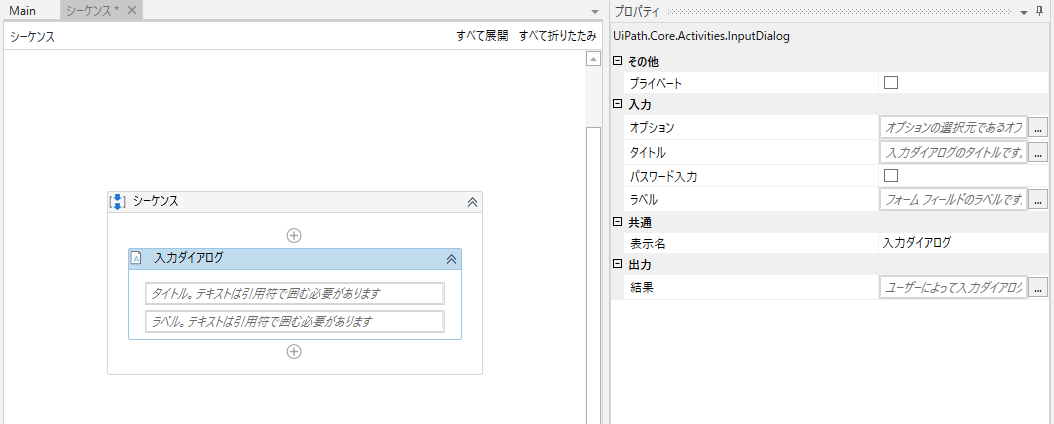Viewport: 1054px width, 424px height.
Task: Collapse the 共通 property section
Action: [x=618, y=222]
